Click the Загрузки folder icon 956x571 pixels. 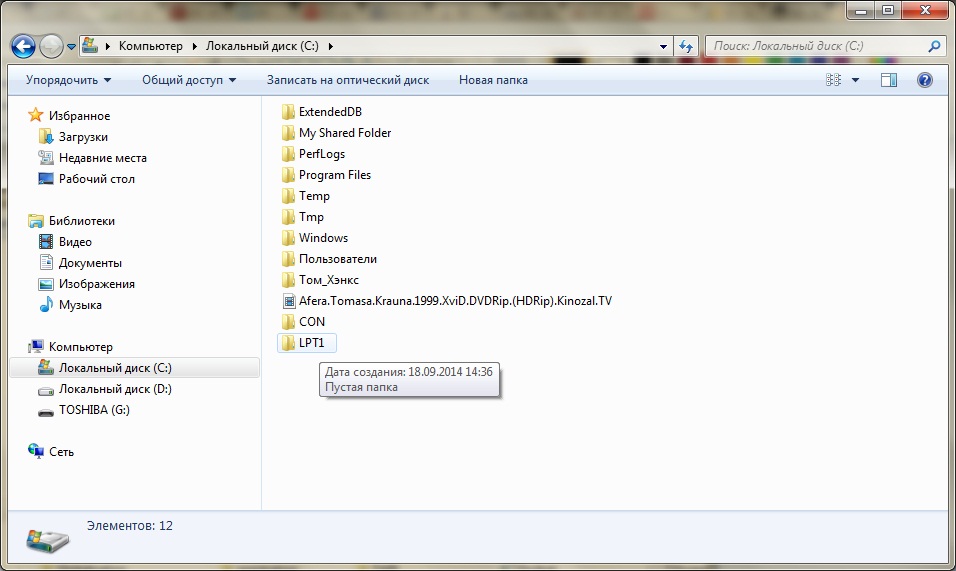(46, 137)
